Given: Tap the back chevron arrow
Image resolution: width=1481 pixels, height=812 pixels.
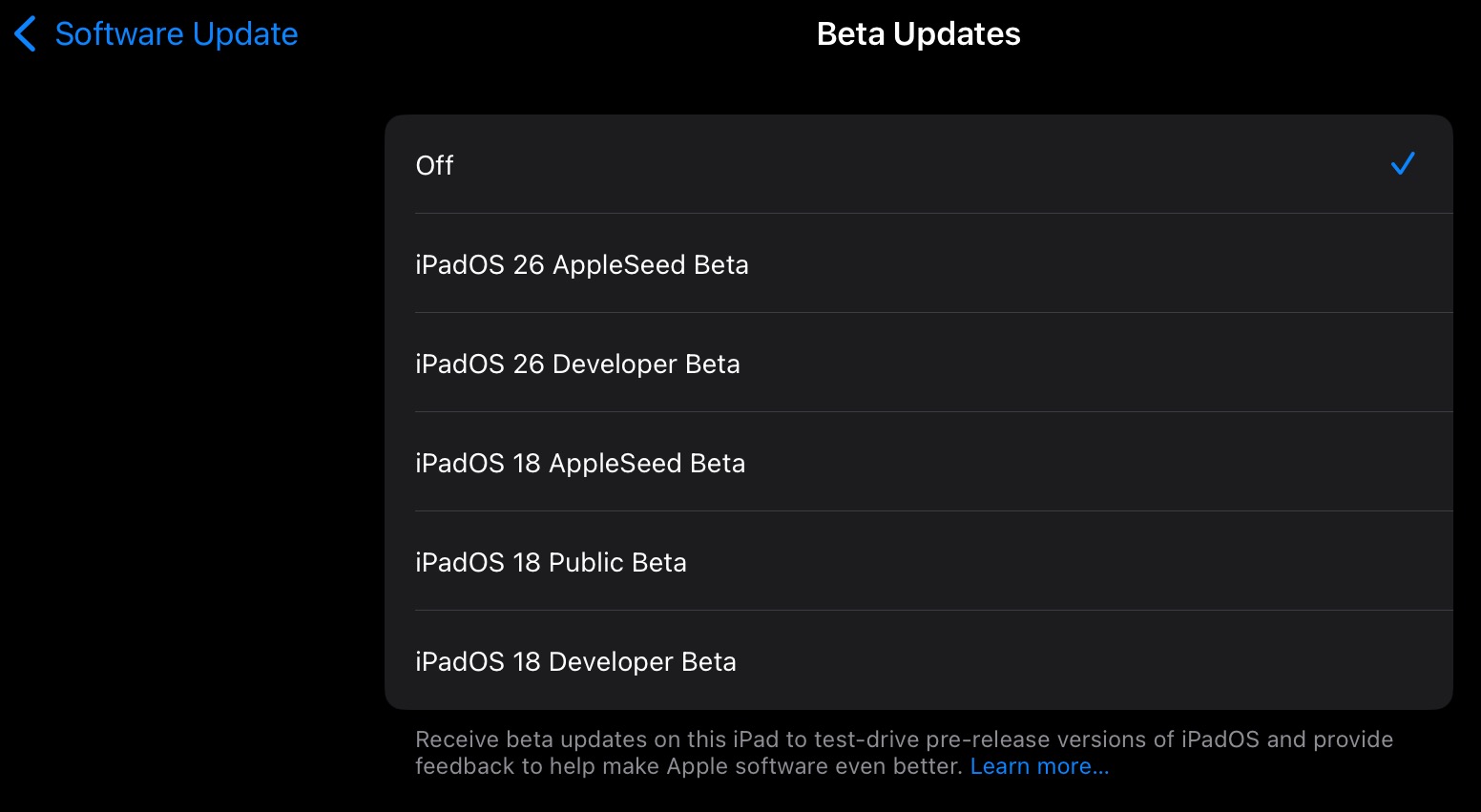Looking at the screenshot, I should 26,34.
